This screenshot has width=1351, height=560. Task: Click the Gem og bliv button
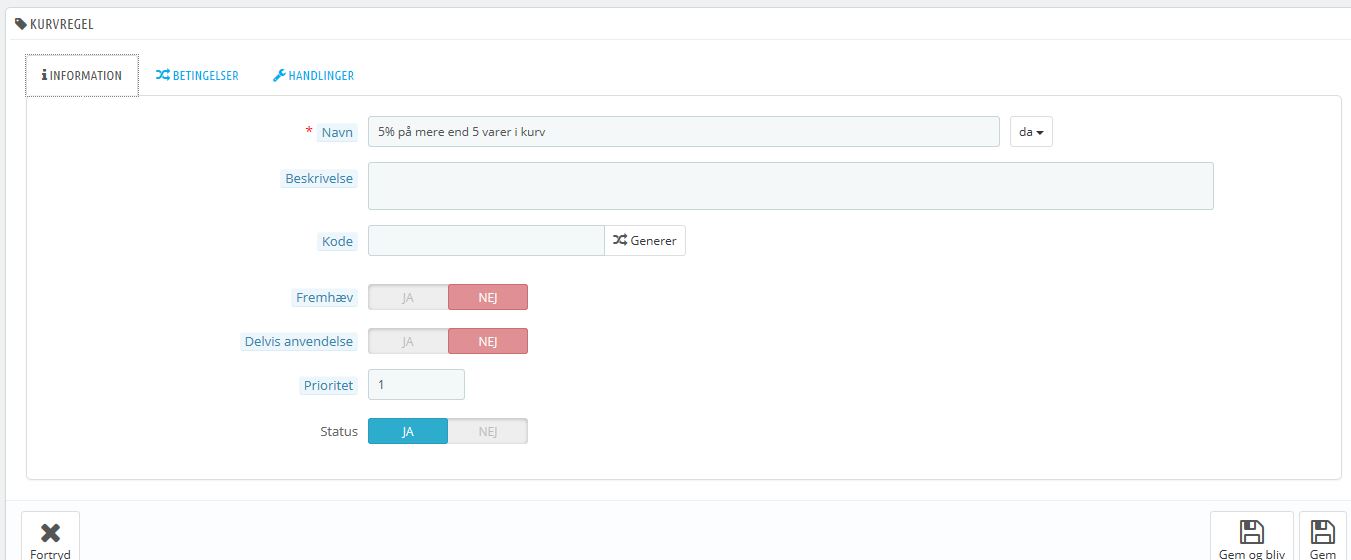[1251, 537]
